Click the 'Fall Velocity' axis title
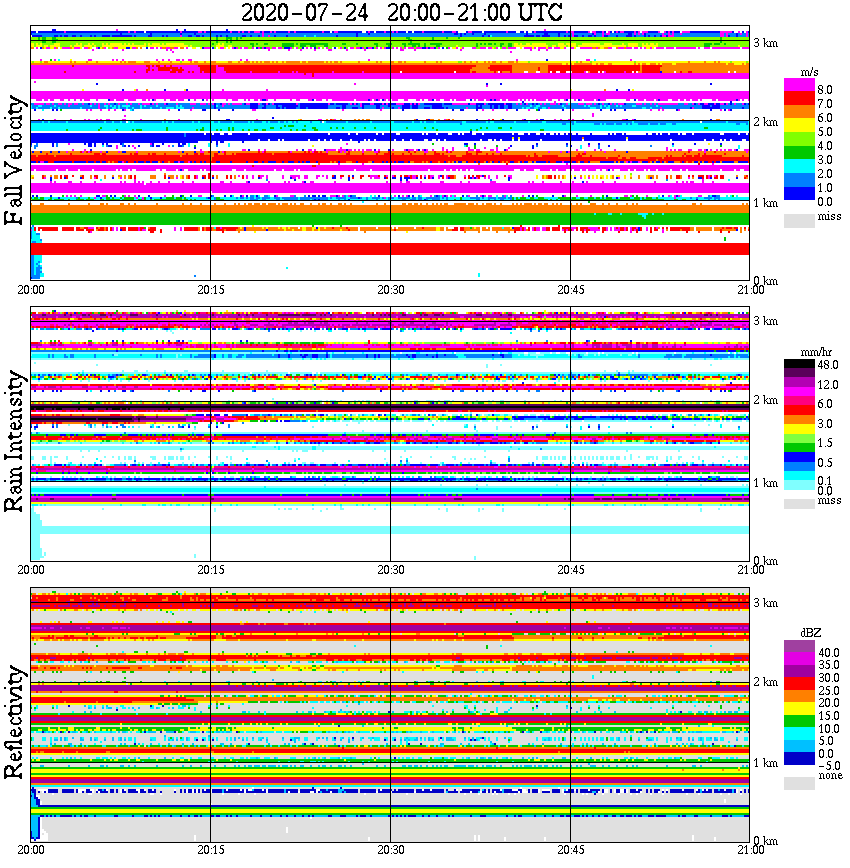Screen dimensions: 850x868 14,161
